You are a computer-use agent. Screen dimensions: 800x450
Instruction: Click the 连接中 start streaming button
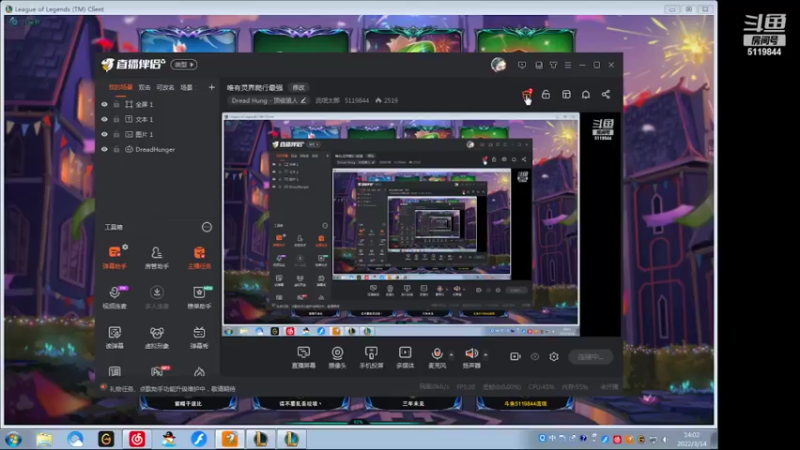click(590, 357)
